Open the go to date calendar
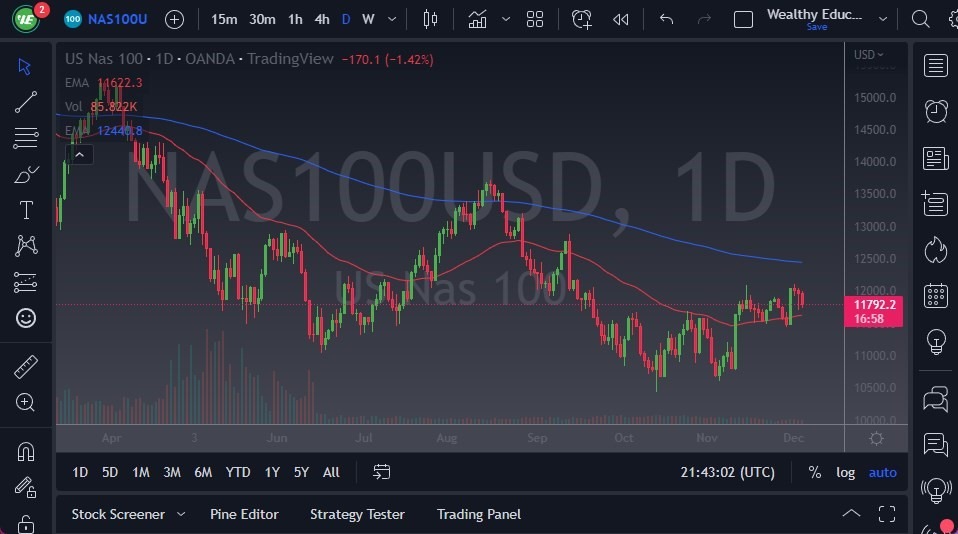 pos(381,472)
